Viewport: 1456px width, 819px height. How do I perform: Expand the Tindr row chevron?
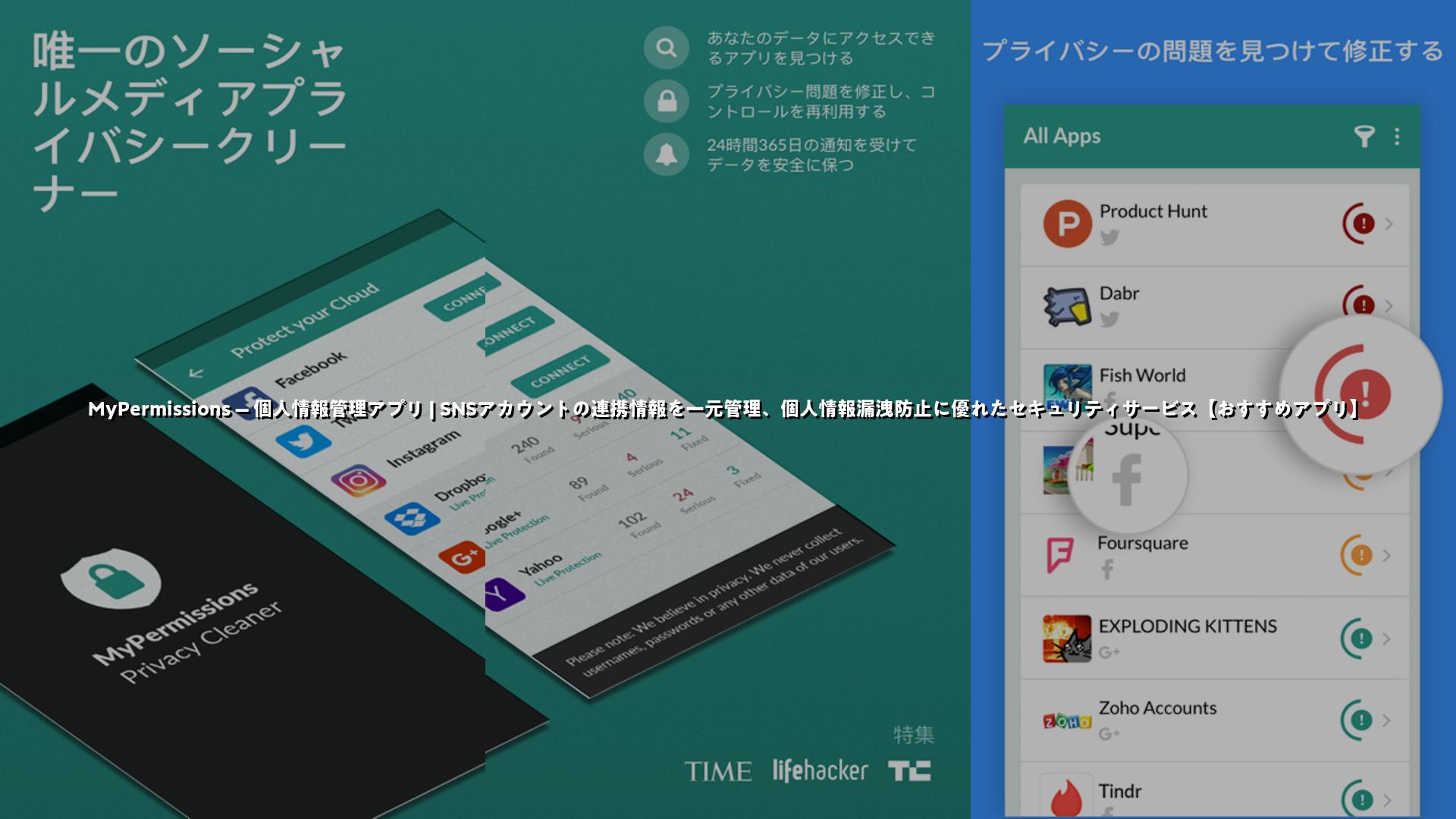tap(1386, 799)
